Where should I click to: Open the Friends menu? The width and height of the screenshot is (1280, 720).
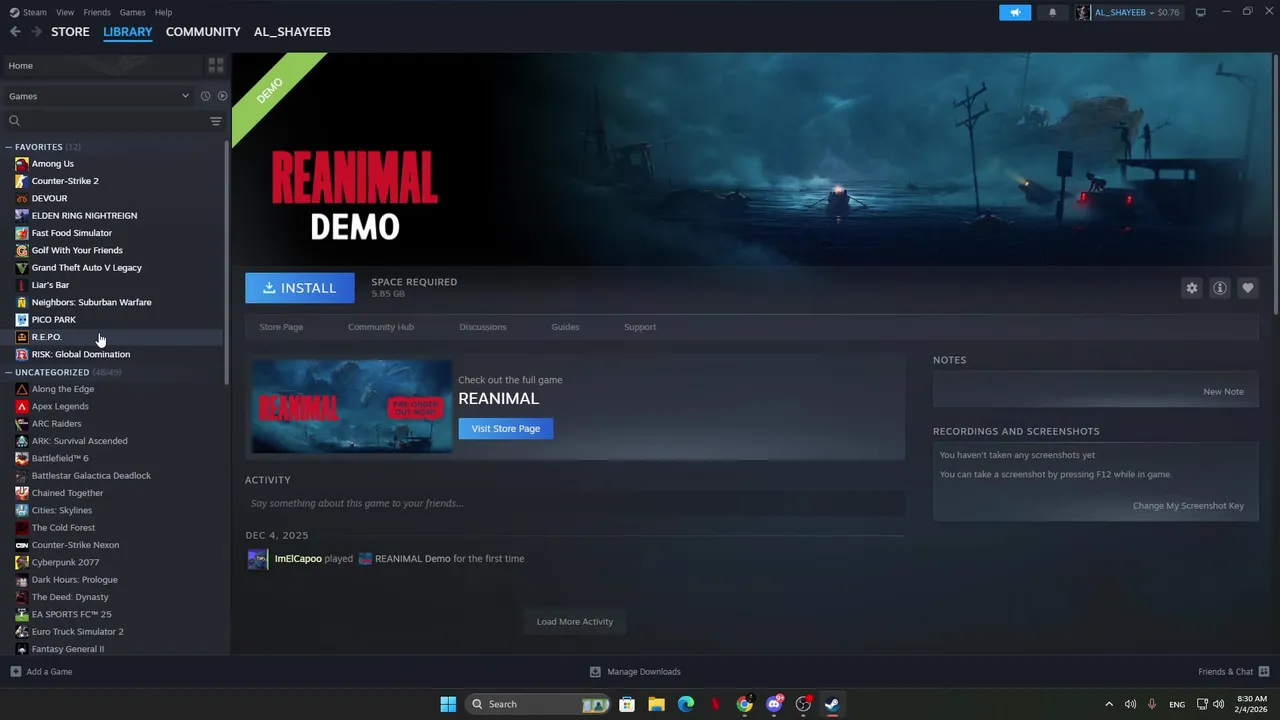pyautogui.click(x=97, y=12)
